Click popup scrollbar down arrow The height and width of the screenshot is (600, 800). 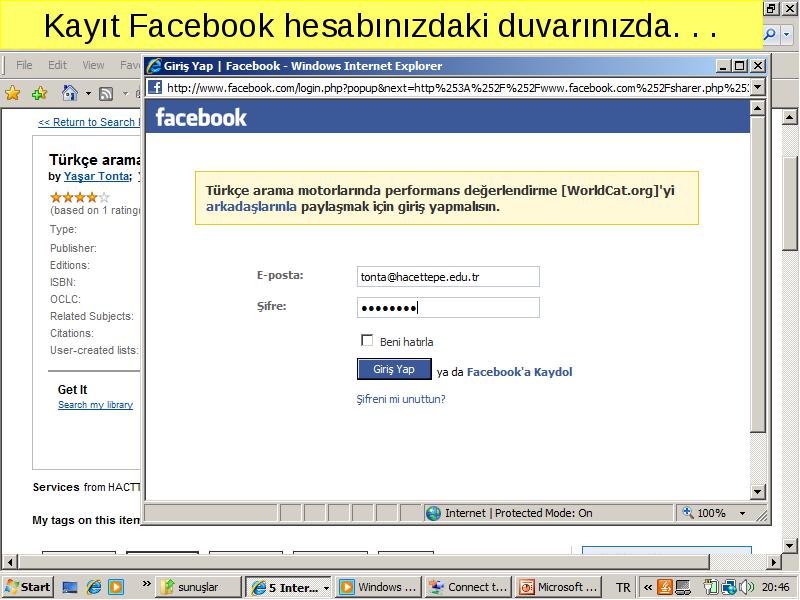[758, 492]
